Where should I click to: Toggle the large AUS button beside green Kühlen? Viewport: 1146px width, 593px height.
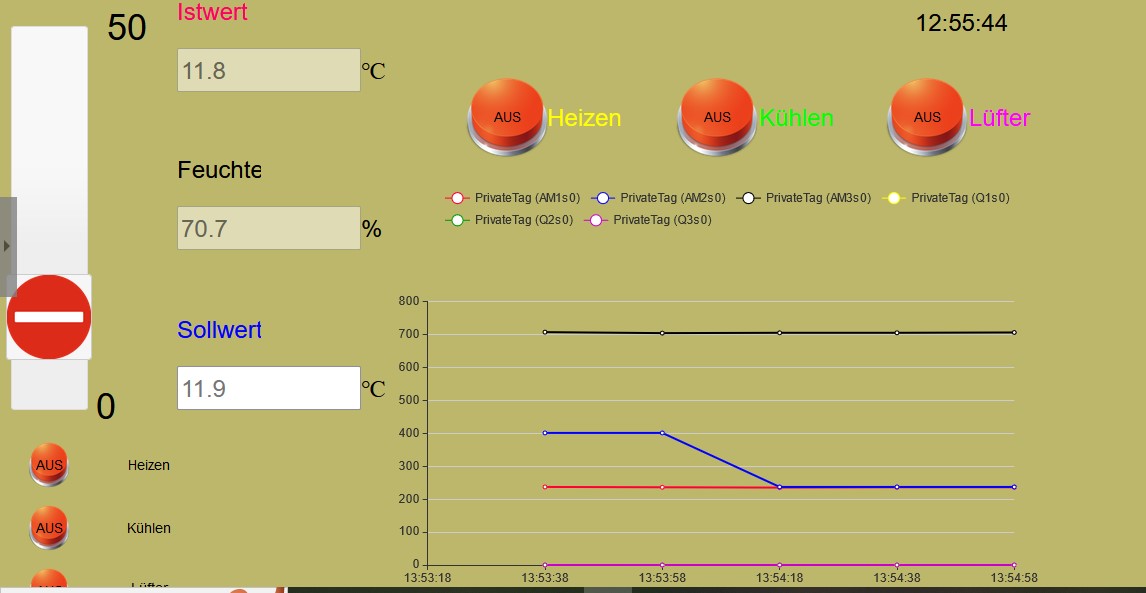click(x=717, y=115)
